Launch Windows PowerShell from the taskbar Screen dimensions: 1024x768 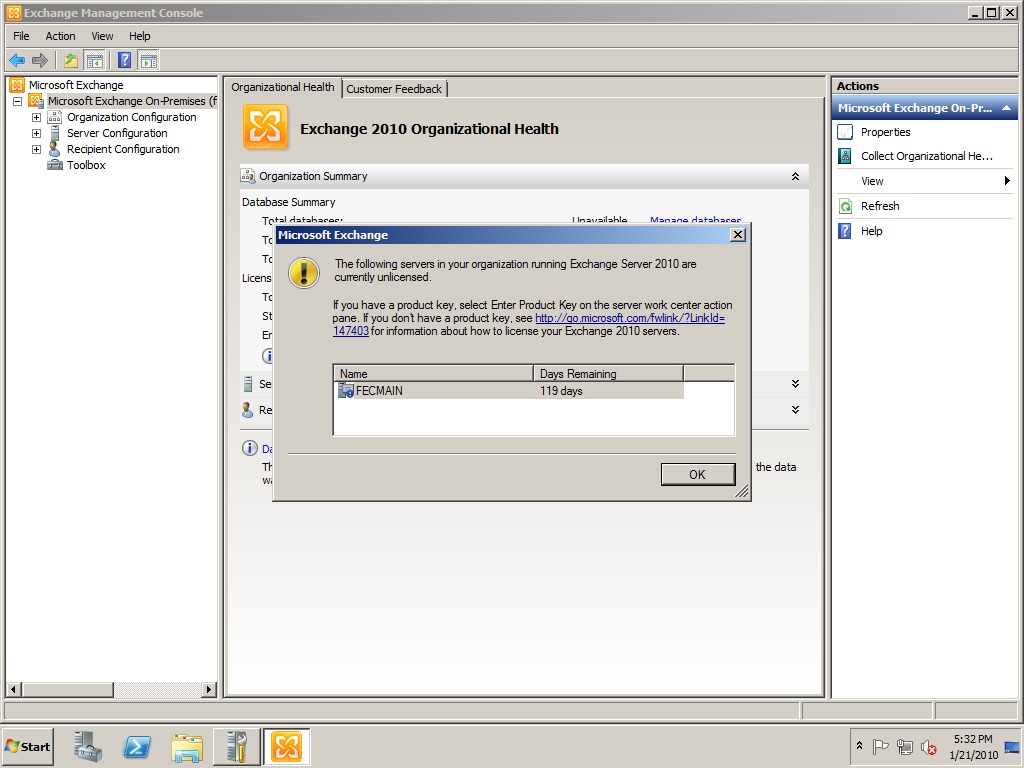137,746
